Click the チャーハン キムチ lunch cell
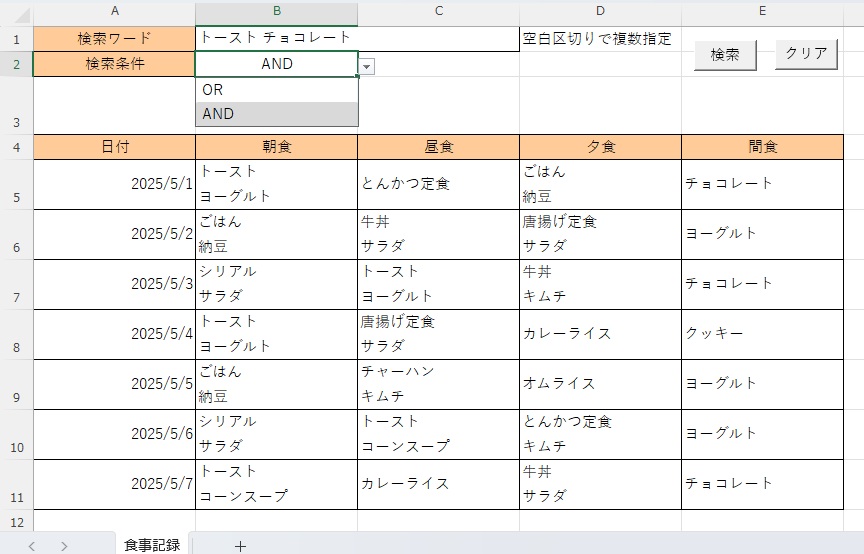This screenshot has height=554, width=864. pos(439,384)
